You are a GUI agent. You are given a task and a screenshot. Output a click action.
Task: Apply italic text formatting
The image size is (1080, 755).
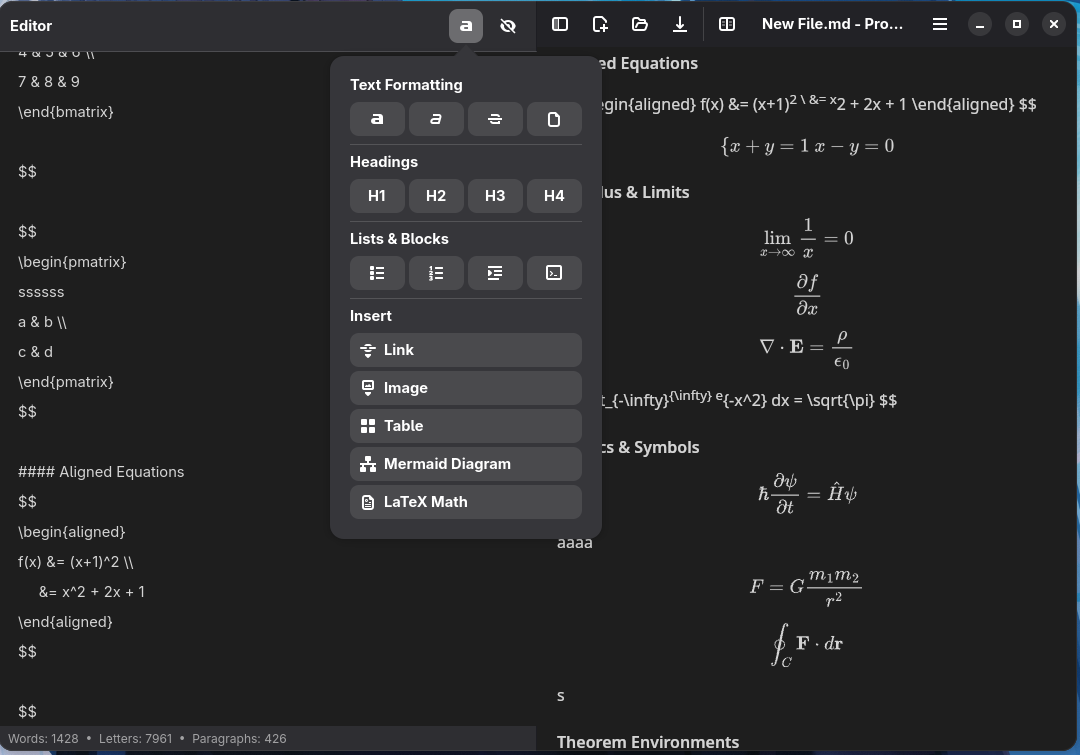tap(436, 119)
